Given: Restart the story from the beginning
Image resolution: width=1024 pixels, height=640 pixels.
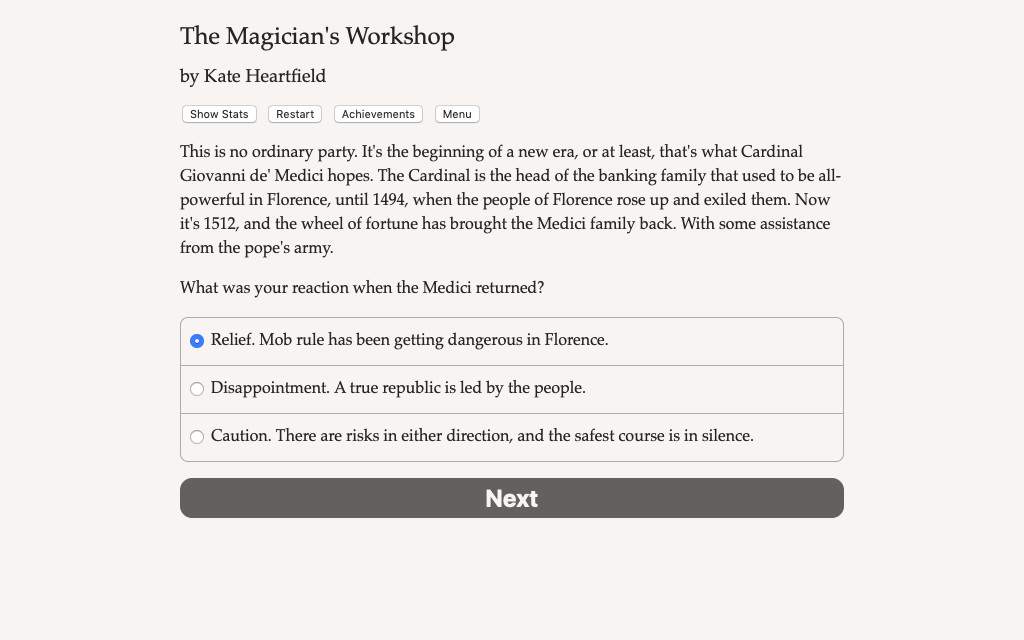Looking at the screenshot, I should (x=294, y=114).
